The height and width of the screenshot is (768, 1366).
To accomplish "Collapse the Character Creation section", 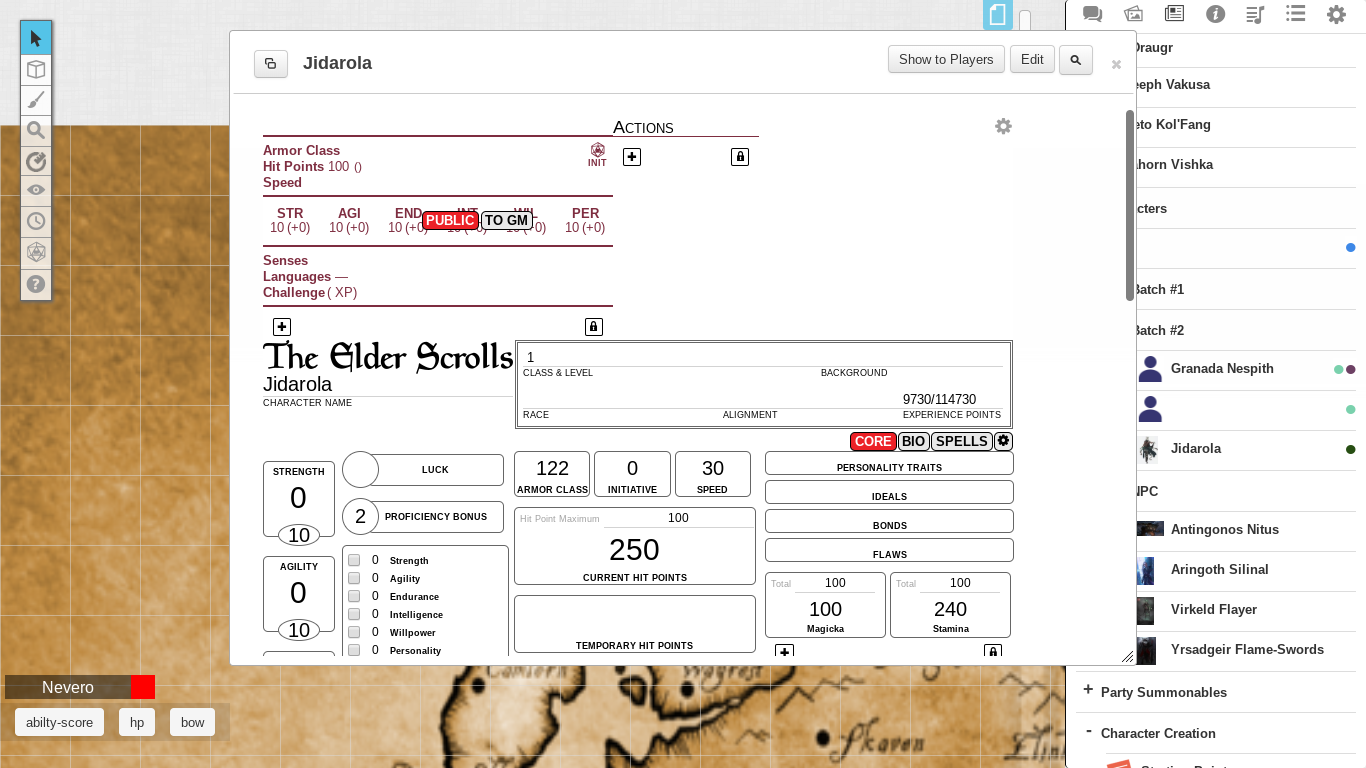I will [1087, 733].
